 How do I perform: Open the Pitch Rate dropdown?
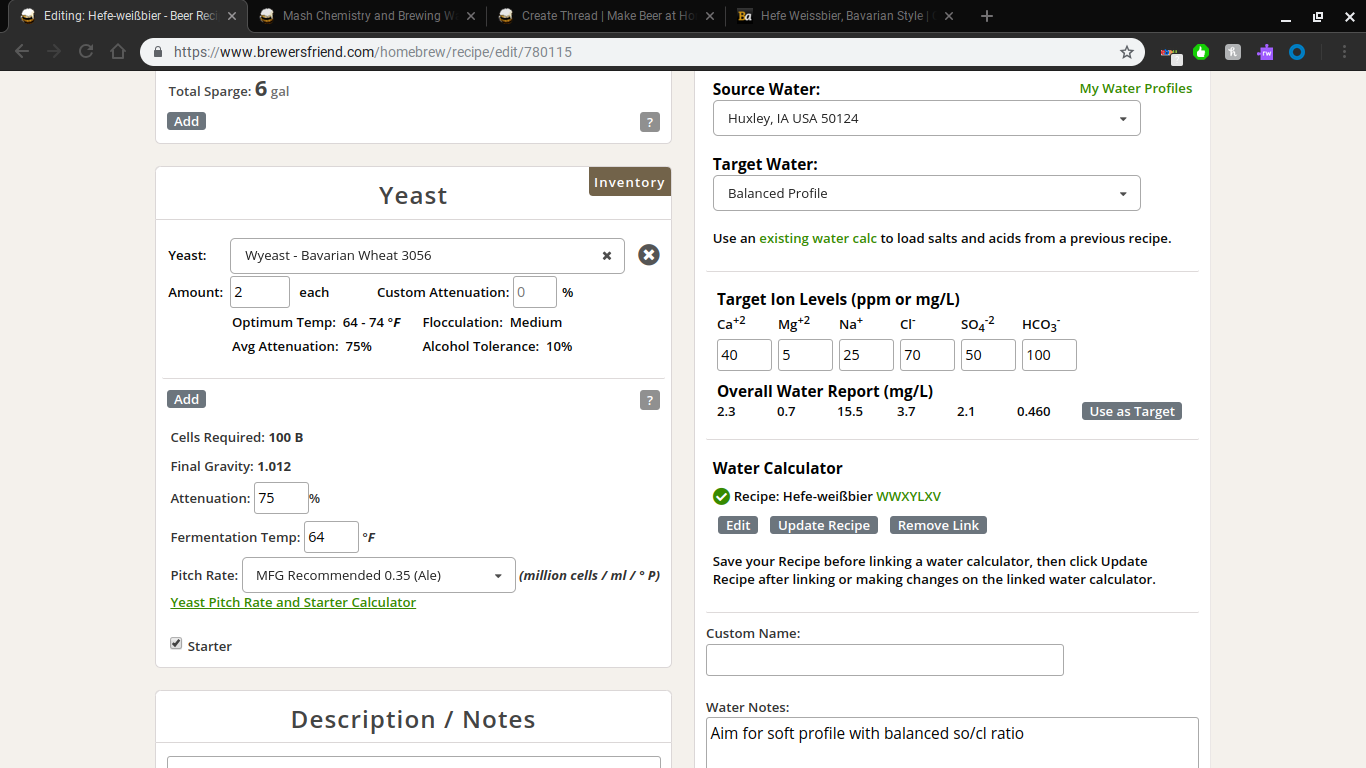[379, 575]
